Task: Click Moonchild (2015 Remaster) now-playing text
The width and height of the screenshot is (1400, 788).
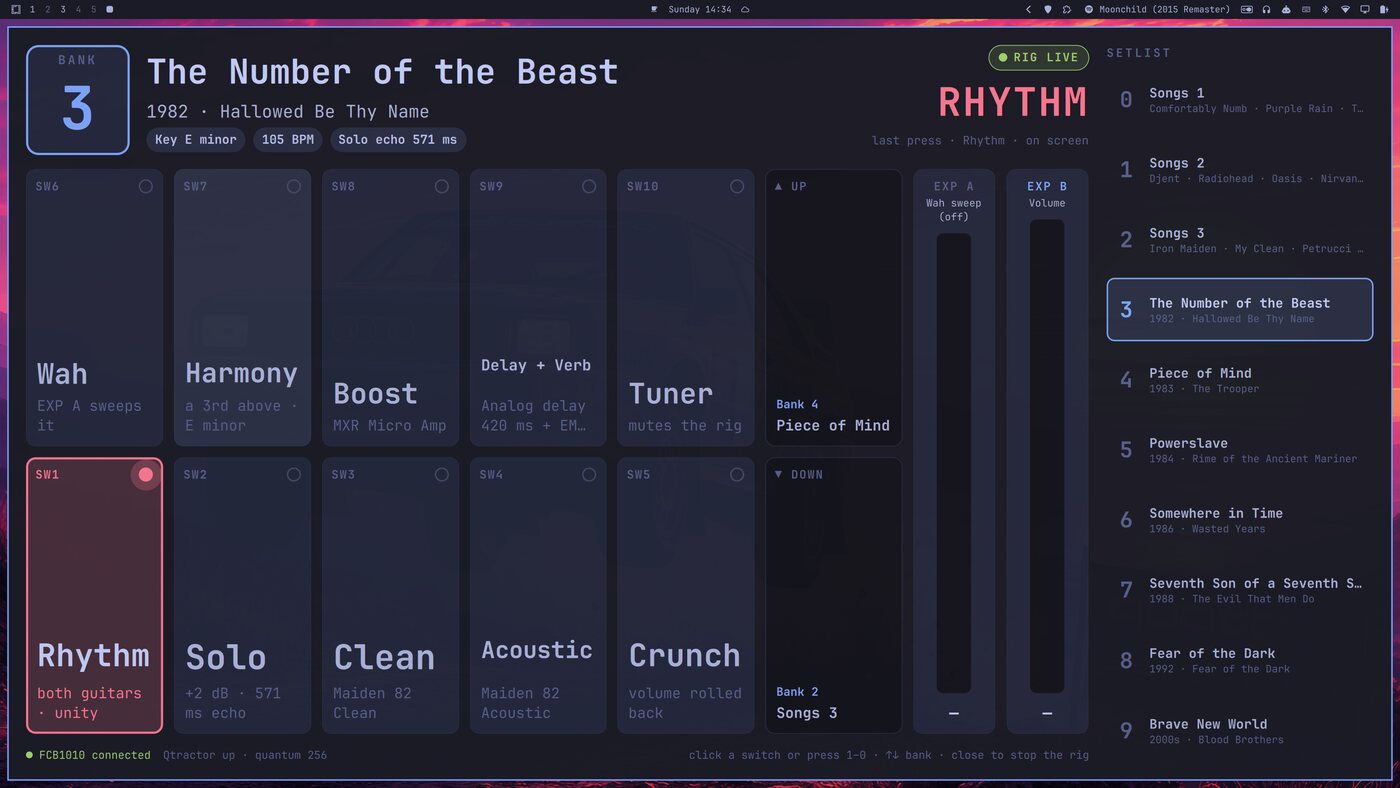Action: point(1164,9)
